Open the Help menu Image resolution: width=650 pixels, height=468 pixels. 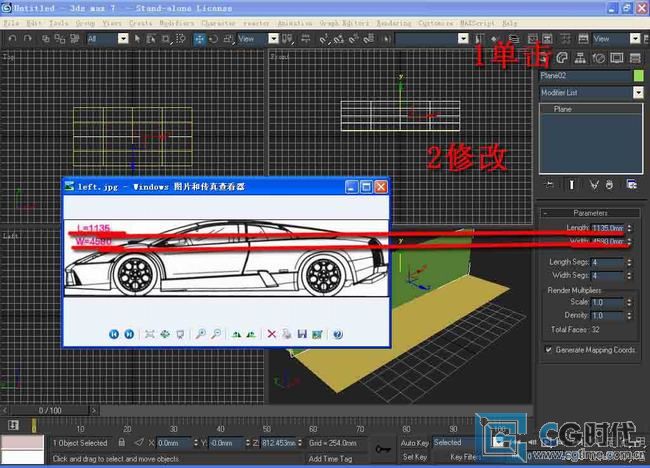(x=509, y=23)
